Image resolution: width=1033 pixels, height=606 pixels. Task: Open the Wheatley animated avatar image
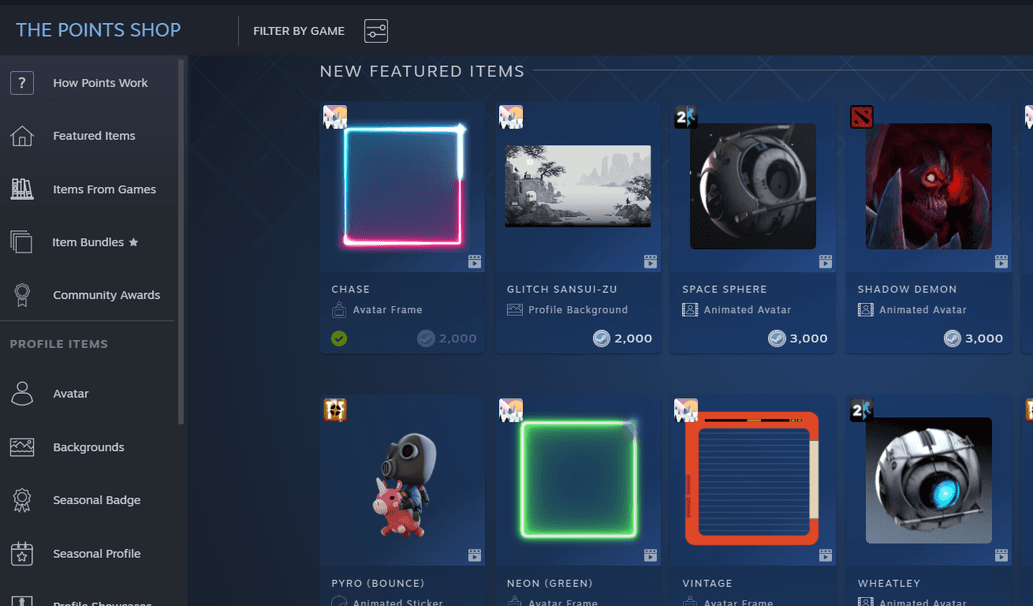tap(928, 480)
